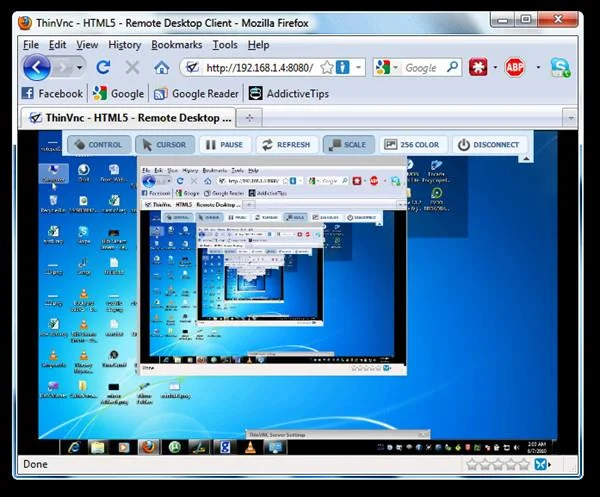Image resolution: width=600 pixels, height=497 pixels.
Task: Open the AddictiveTips bookmark
Action: click(x=289, y=93)
